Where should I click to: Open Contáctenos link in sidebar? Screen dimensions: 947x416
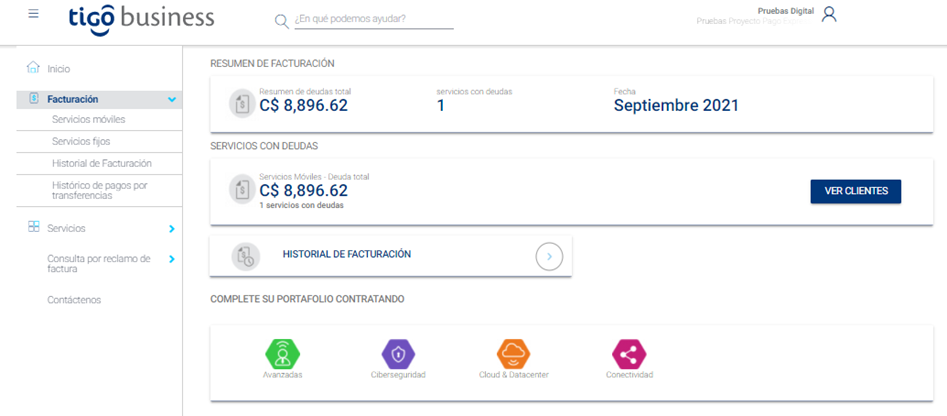pos(74,299)
